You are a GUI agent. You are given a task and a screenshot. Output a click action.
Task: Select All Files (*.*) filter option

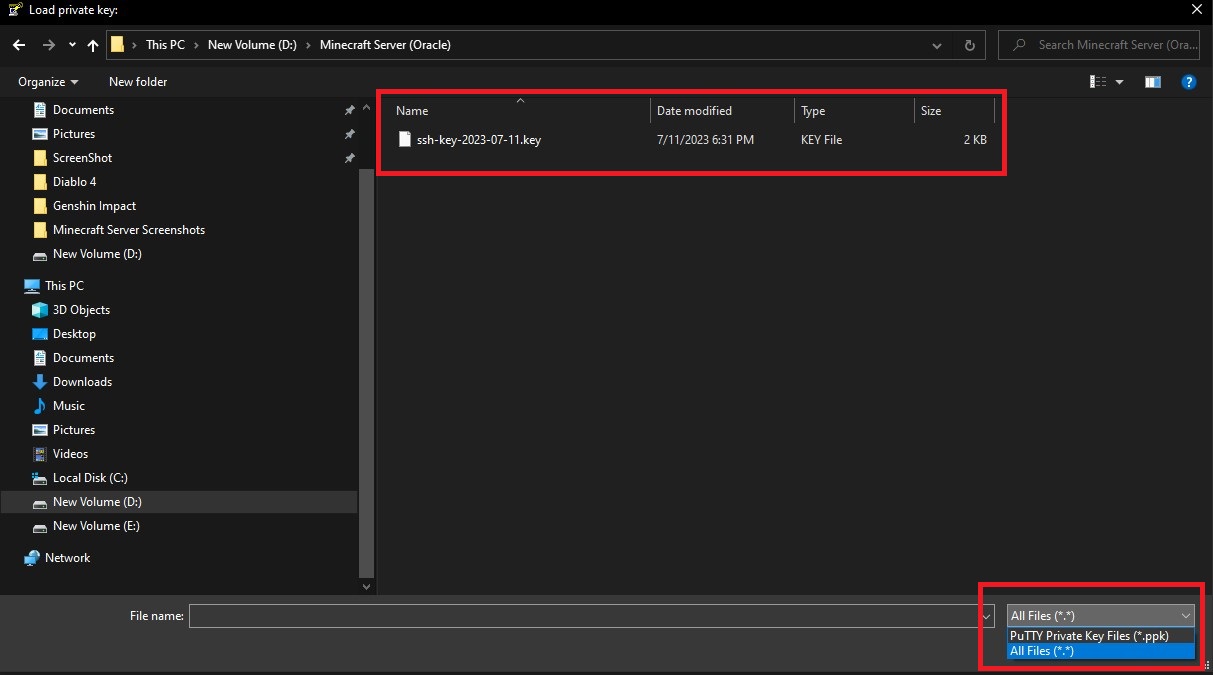[x=1042, y=651]
